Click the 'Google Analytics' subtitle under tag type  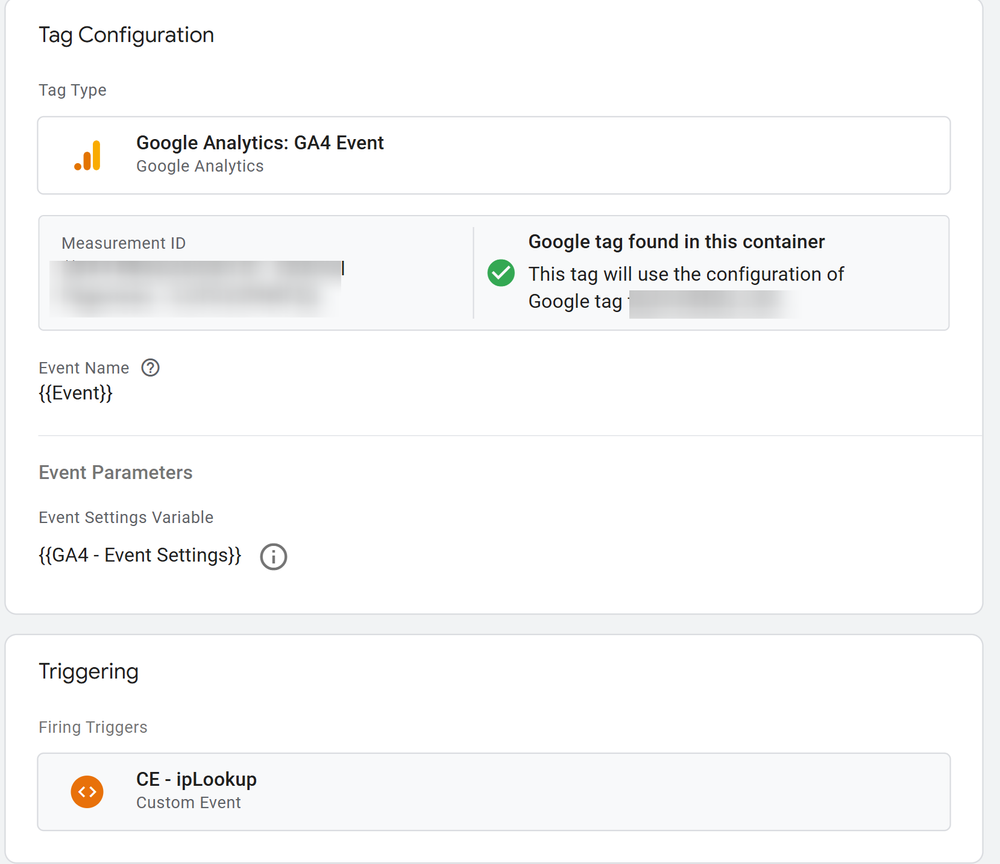point(200,166)
